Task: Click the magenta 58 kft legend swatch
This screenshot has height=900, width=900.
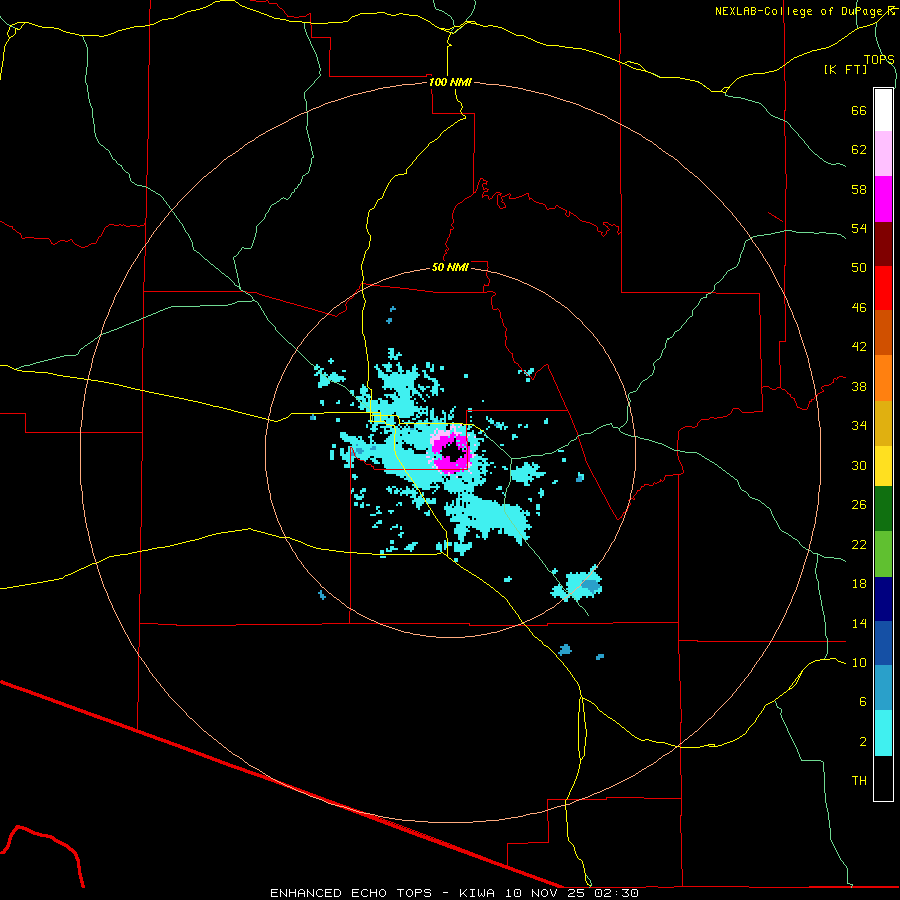Action: [x=883, y=199]
